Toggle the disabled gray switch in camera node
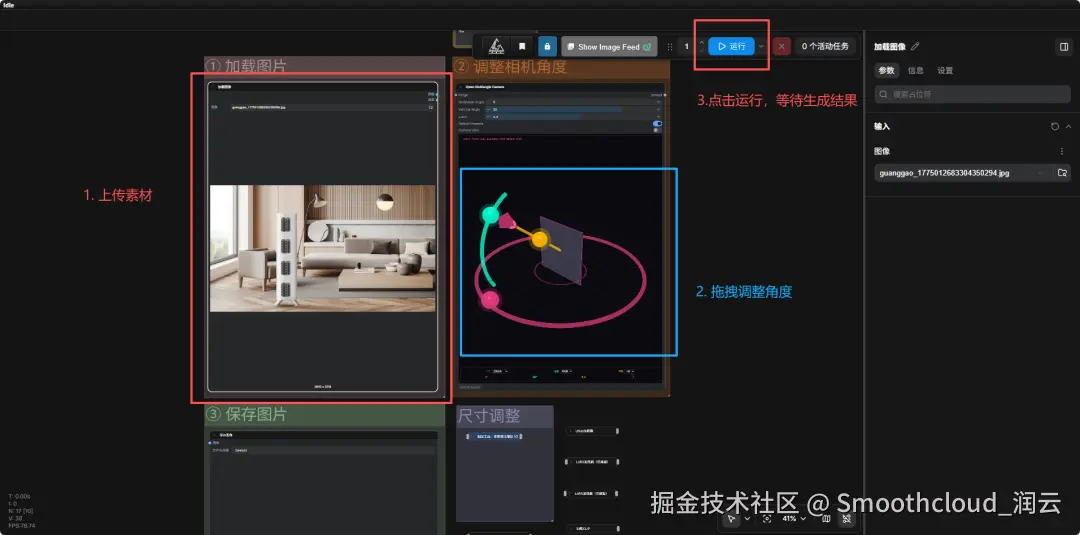Viewport: 1080px width, 535px height. point(657,129)
